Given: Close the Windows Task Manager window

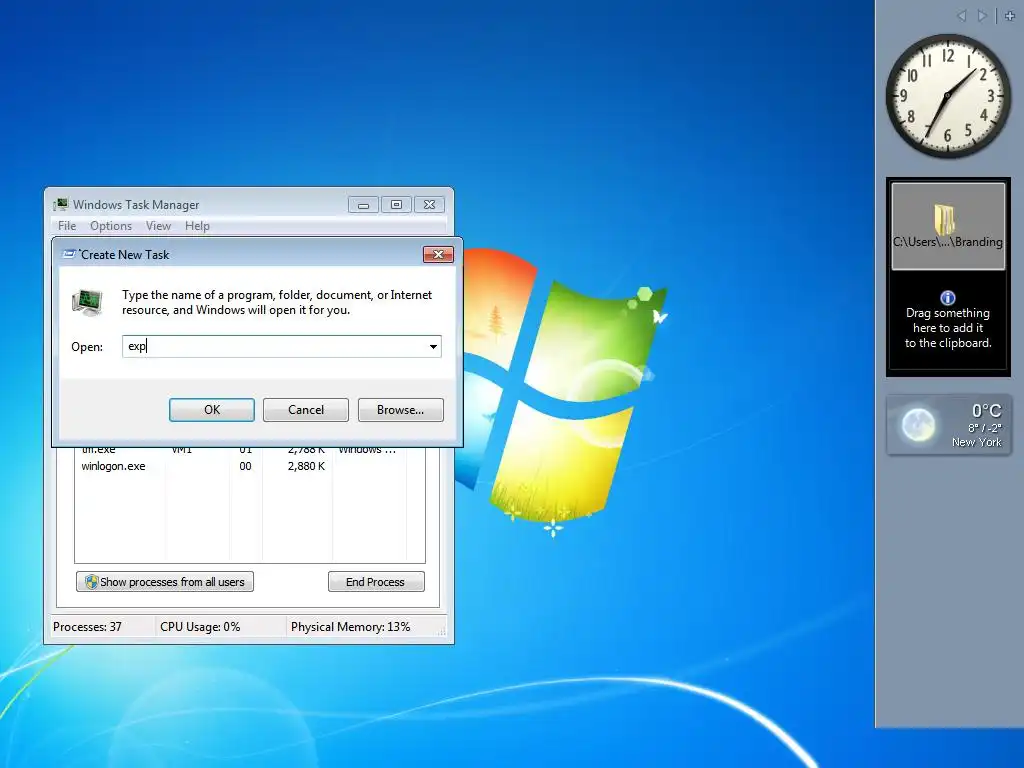Looking at the screenshot, I should coord(429,205).
